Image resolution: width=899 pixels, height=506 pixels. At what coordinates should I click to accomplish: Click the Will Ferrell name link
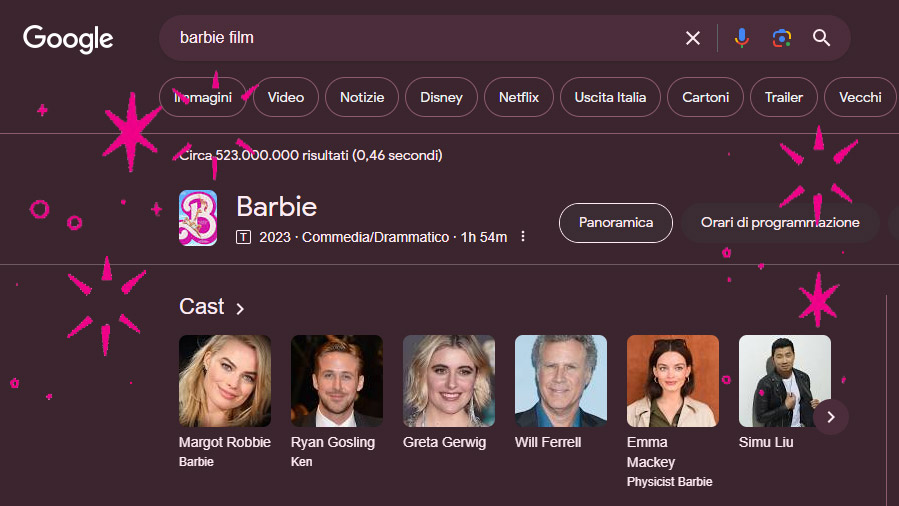click(548, 442)
